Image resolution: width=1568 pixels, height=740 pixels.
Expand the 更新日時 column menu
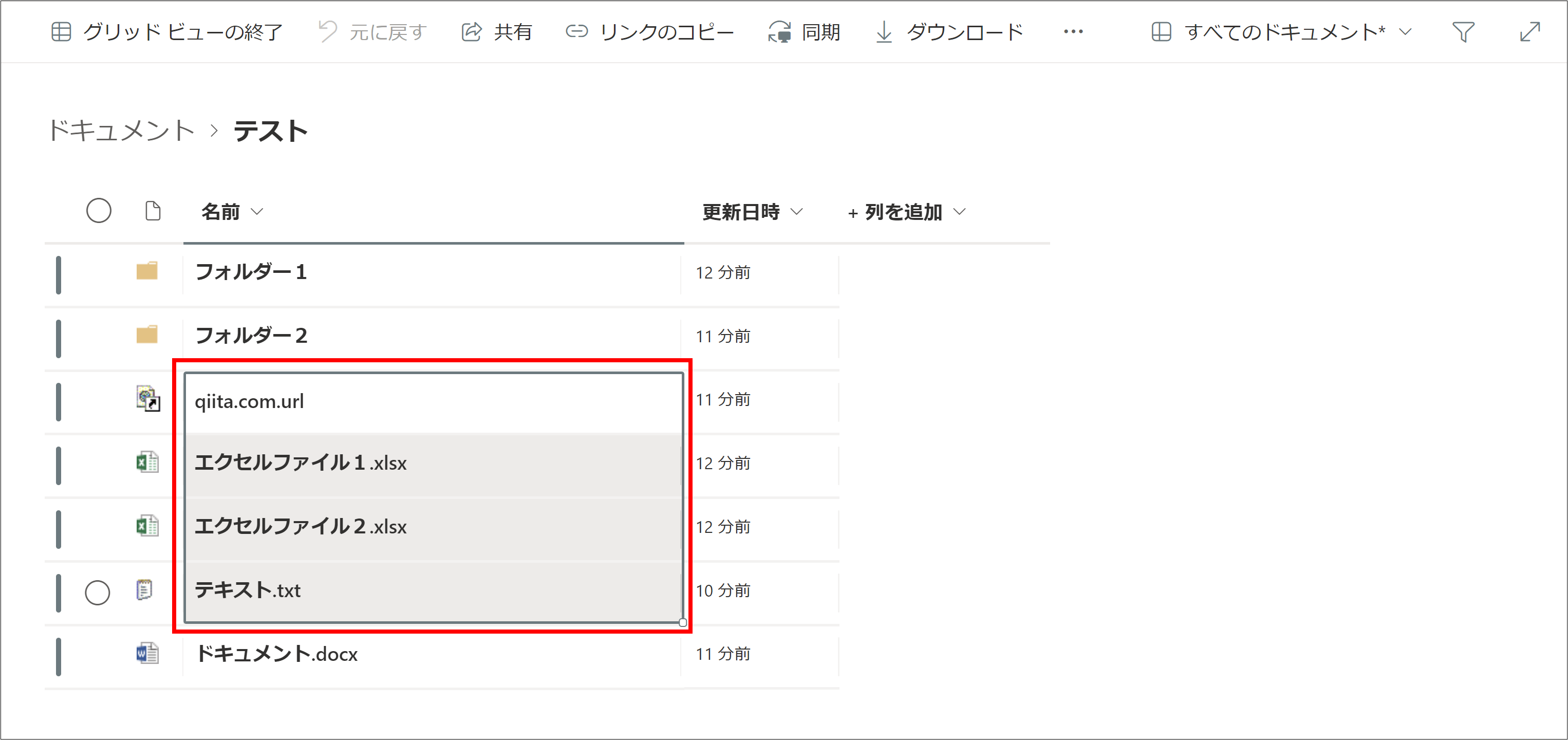752,212
